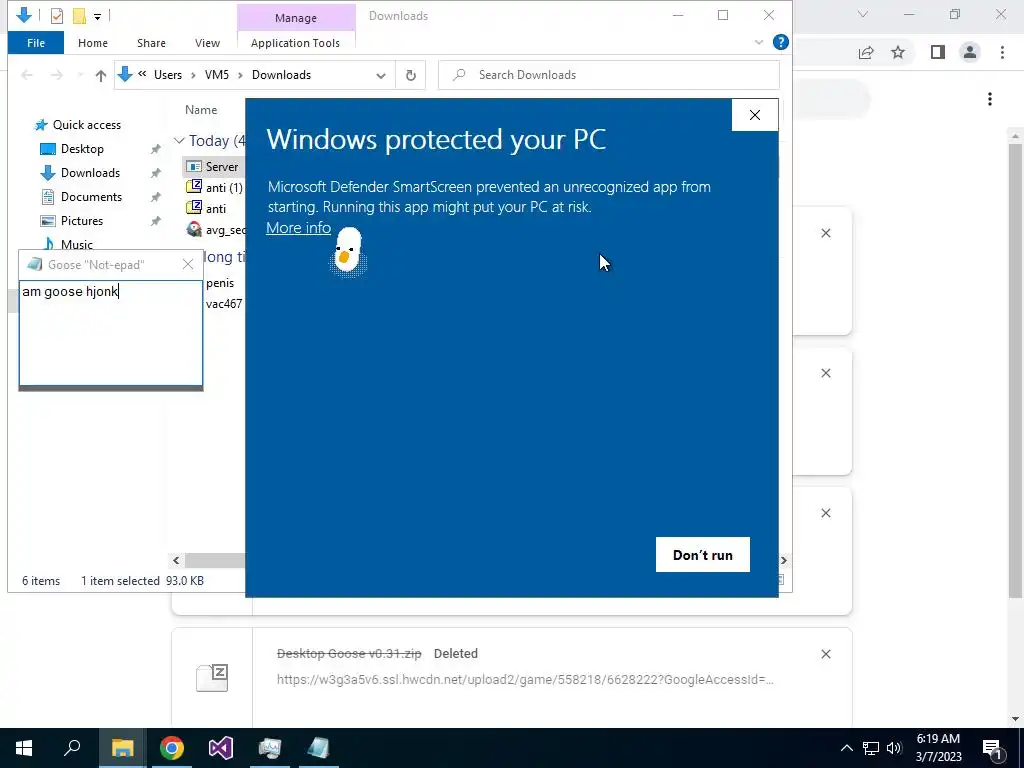Open the Application Tools tab
Screen dimensions: 1024x768
295,43
